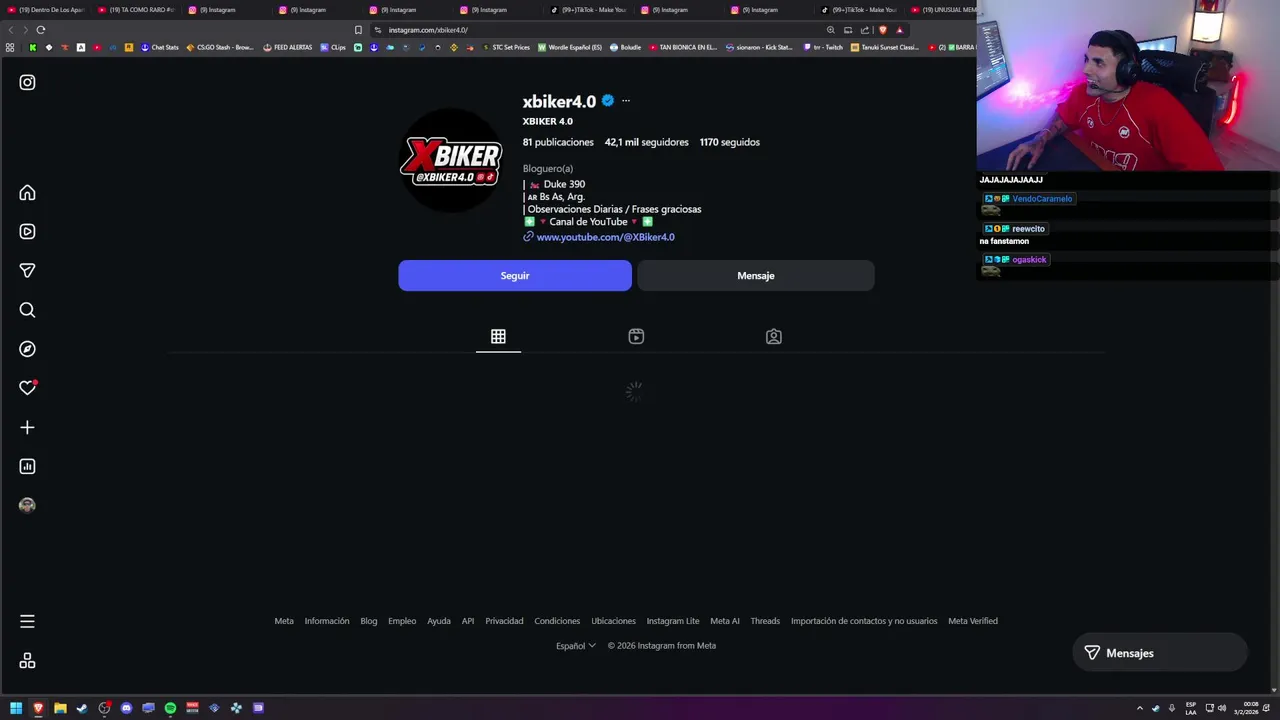Open the XBIKER profile picture
This screenshot has width=1280, height=720.
[x=451, y=160]
